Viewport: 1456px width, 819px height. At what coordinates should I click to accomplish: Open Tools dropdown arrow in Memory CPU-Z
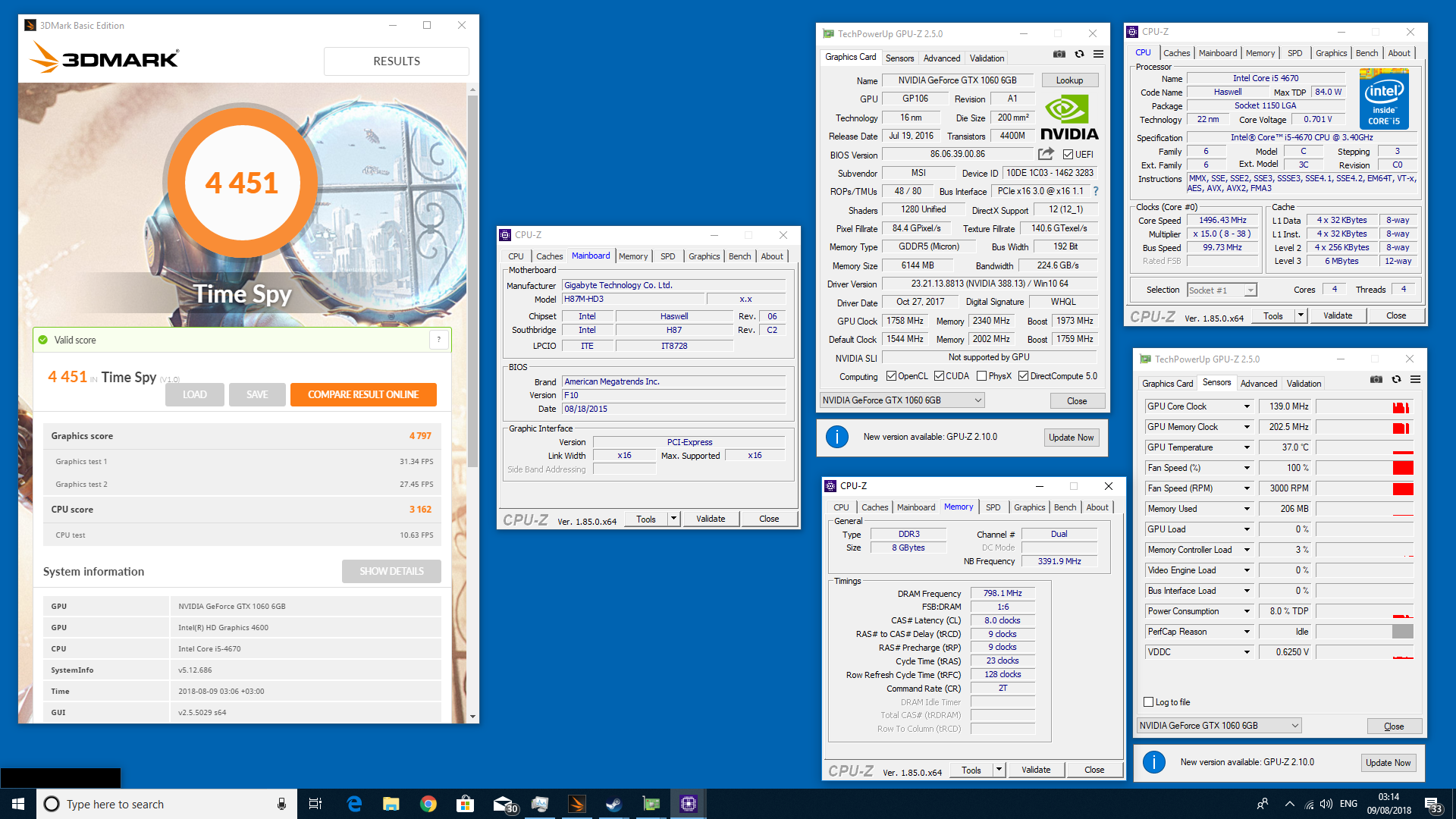click(999, 770)
